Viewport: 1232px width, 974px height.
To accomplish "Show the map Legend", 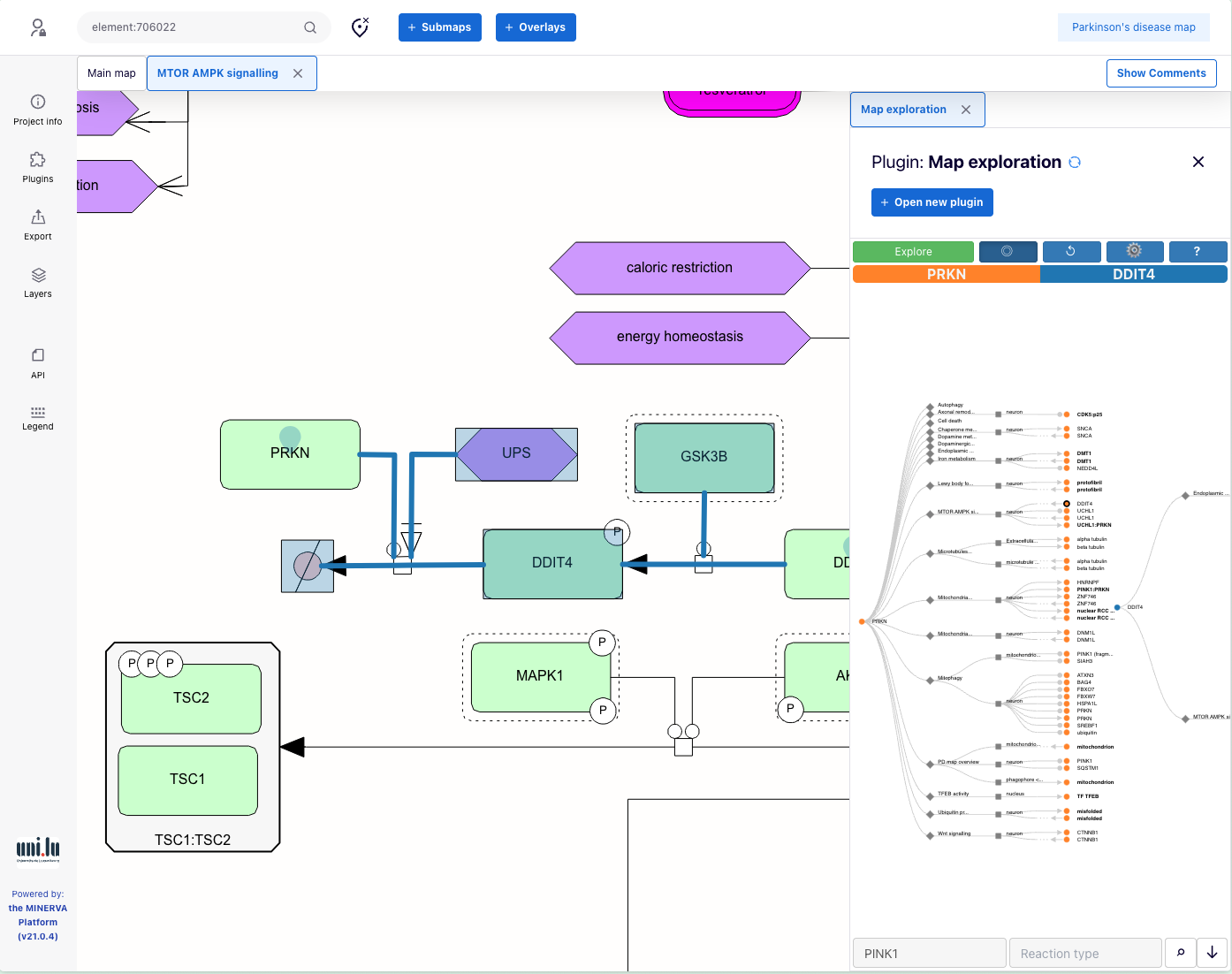I will [x=38, y=418].
